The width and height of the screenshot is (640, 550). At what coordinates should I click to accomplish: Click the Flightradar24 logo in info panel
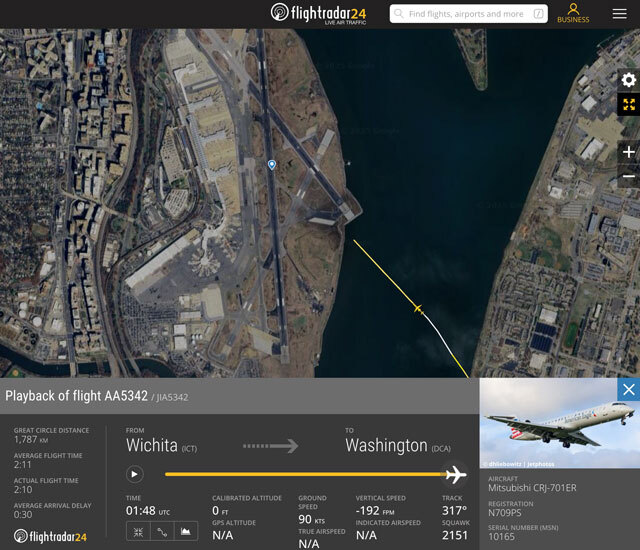click(x=50, y=537)
